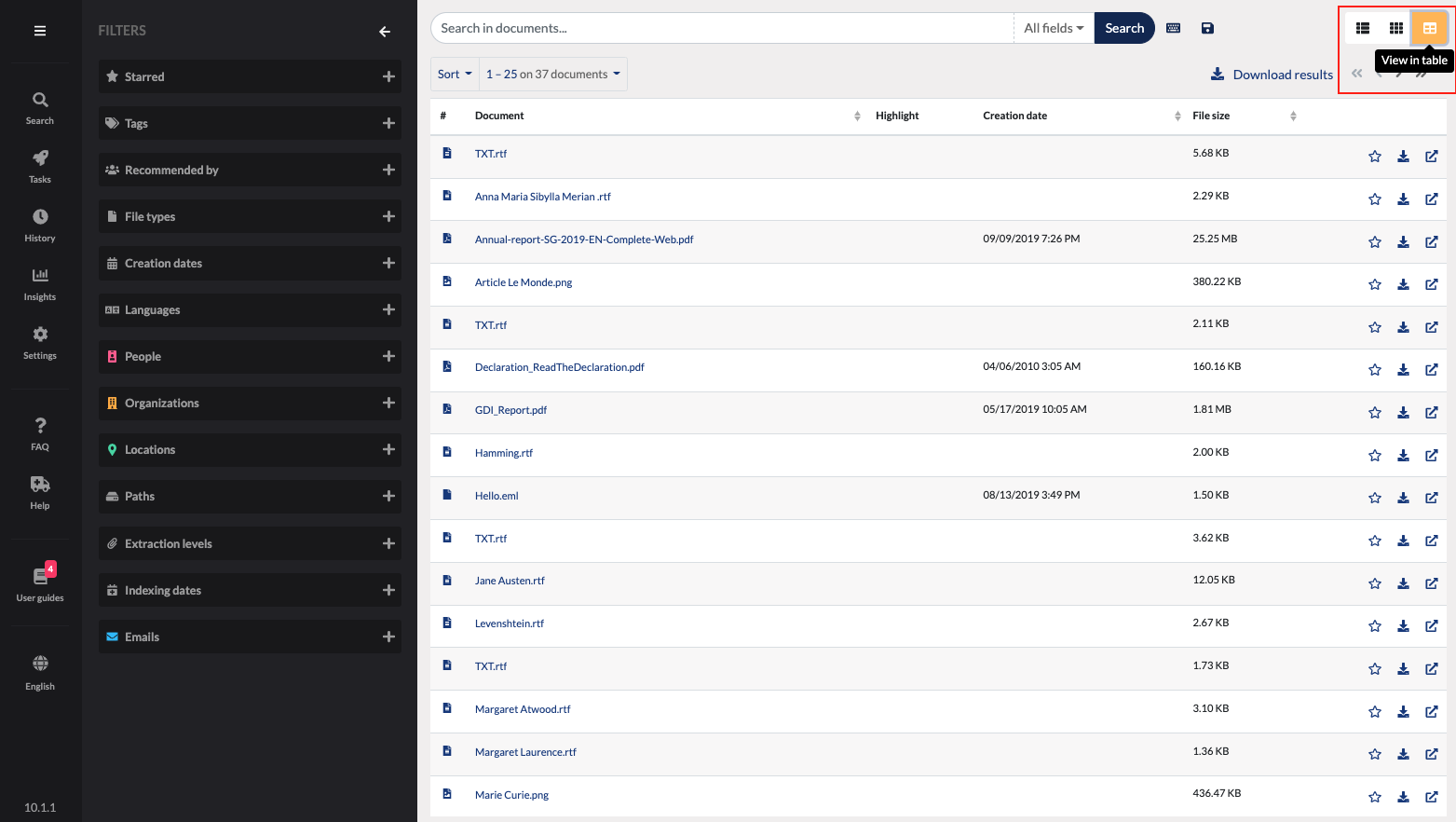The height and width of the screenshot is (822, 1456).
Task: Save the current search icon
Action: 1207,28
